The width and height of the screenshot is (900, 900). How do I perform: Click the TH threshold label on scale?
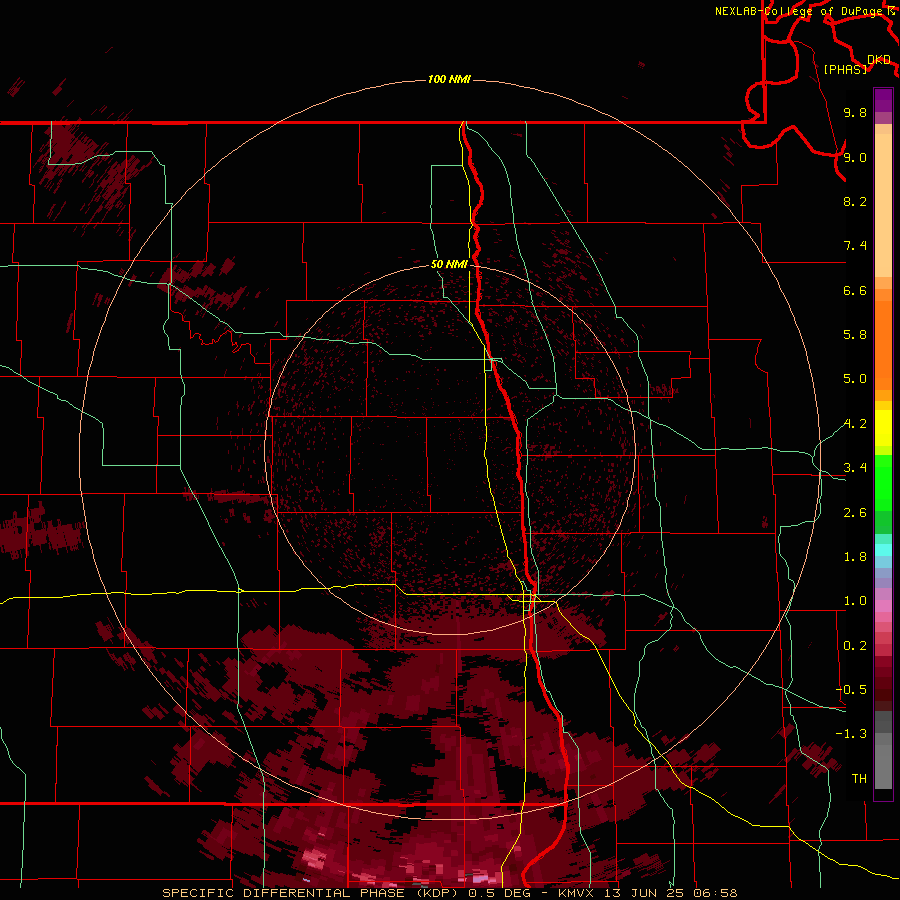click(859, 779)
